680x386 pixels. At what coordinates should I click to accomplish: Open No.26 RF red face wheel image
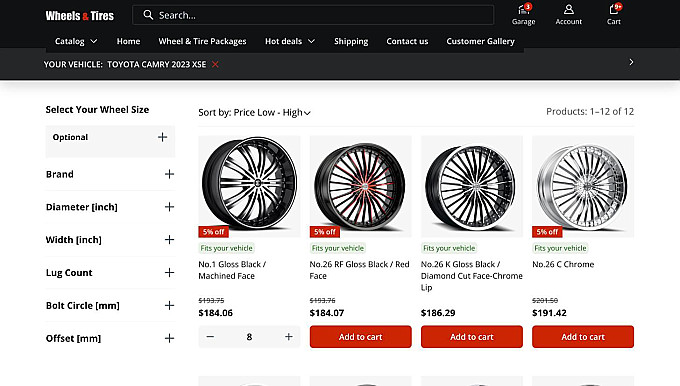pos(360,186)
